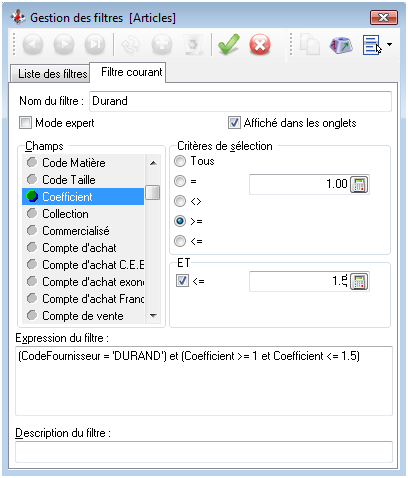
Task: Select the Tous radio option
Action: 180,161
